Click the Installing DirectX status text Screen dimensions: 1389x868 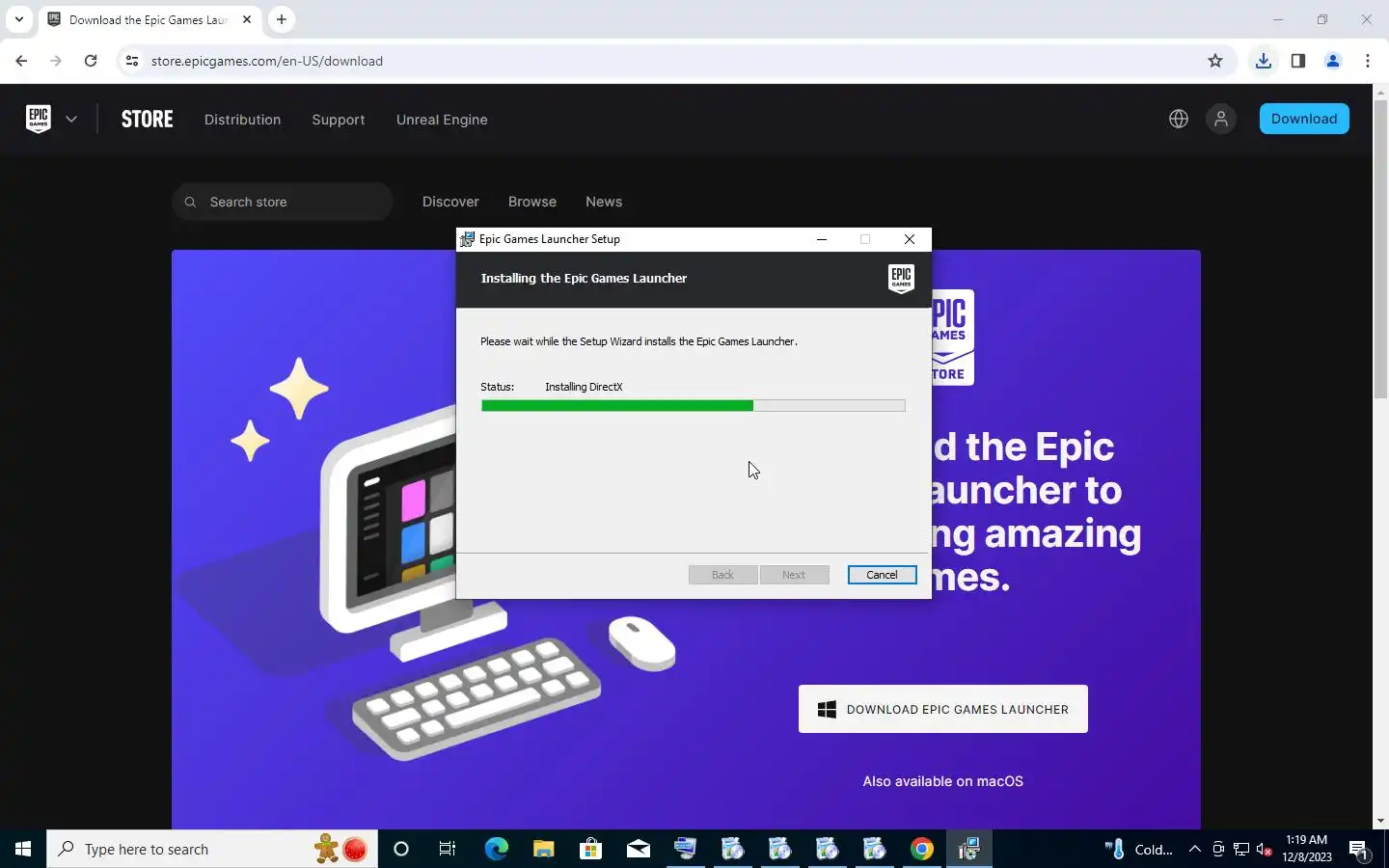pos(584,387)
